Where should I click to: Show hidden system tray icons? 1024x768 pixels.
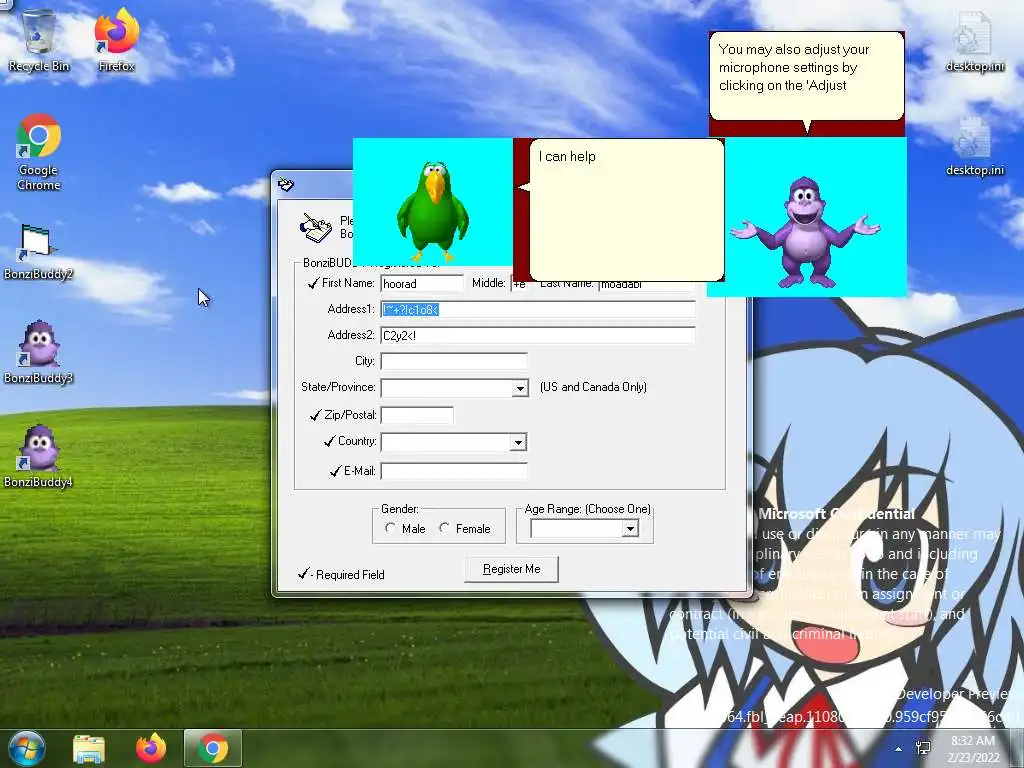pos(899,749)
